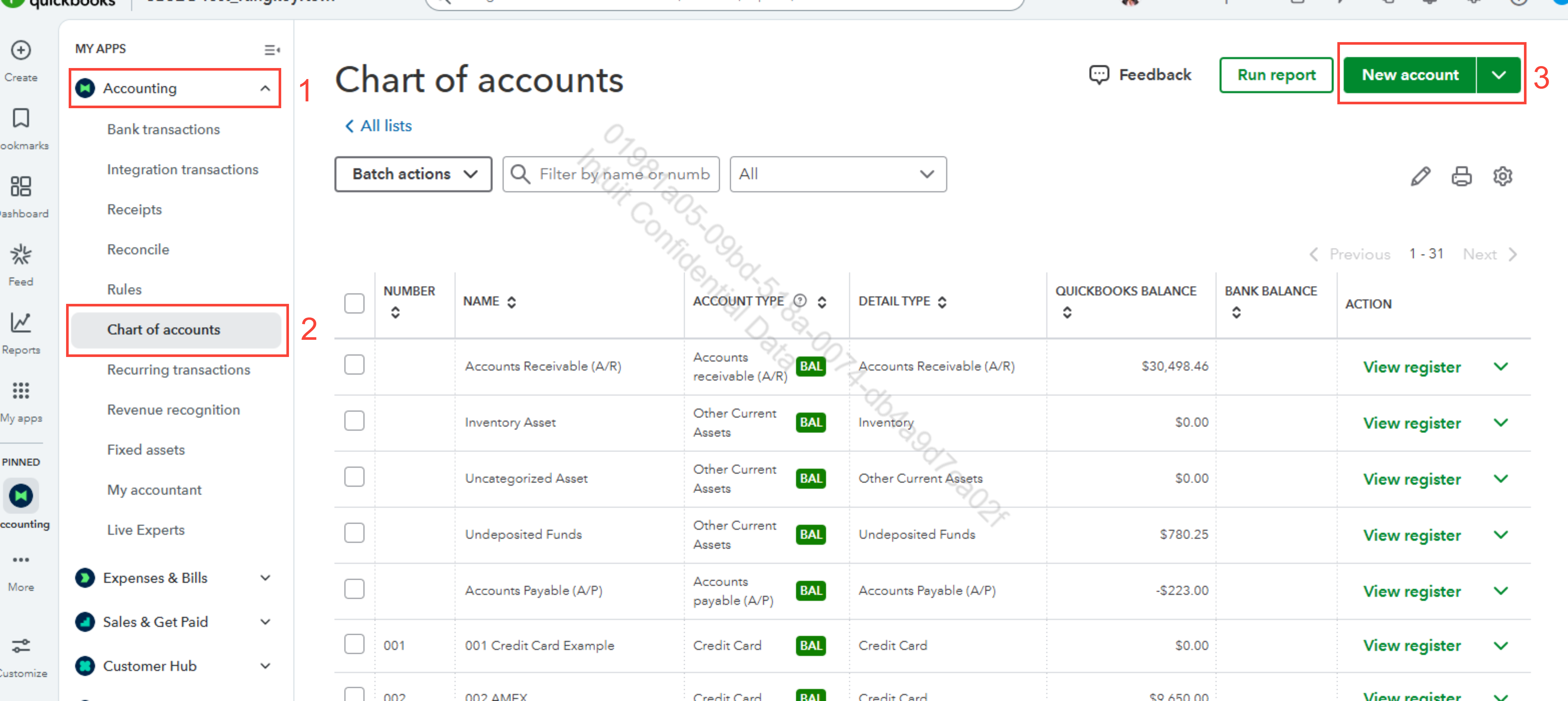Open Bookmarks in the left rail
Viewport: 1568px width, 701px height.
pyautogui.click(x=21, y=119)
